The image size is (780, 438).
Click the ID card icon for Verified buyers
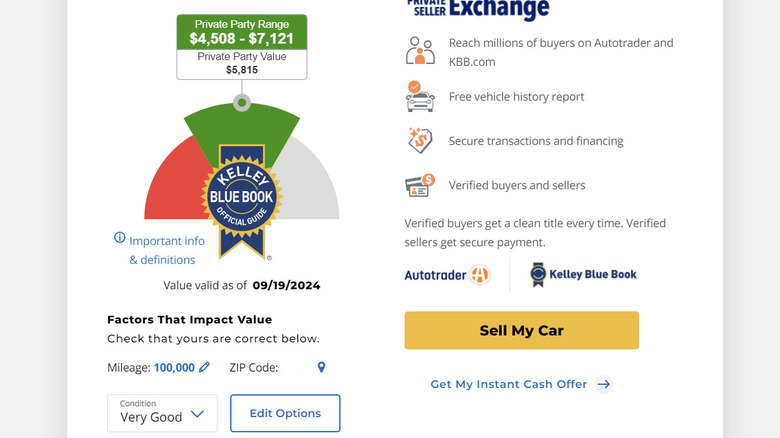coord(420,185)
